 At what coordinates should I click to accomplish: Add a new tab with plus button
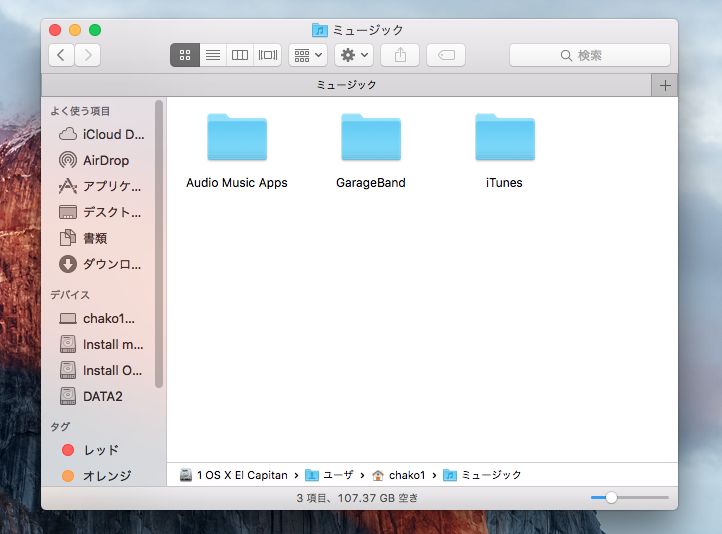[665, 85]
